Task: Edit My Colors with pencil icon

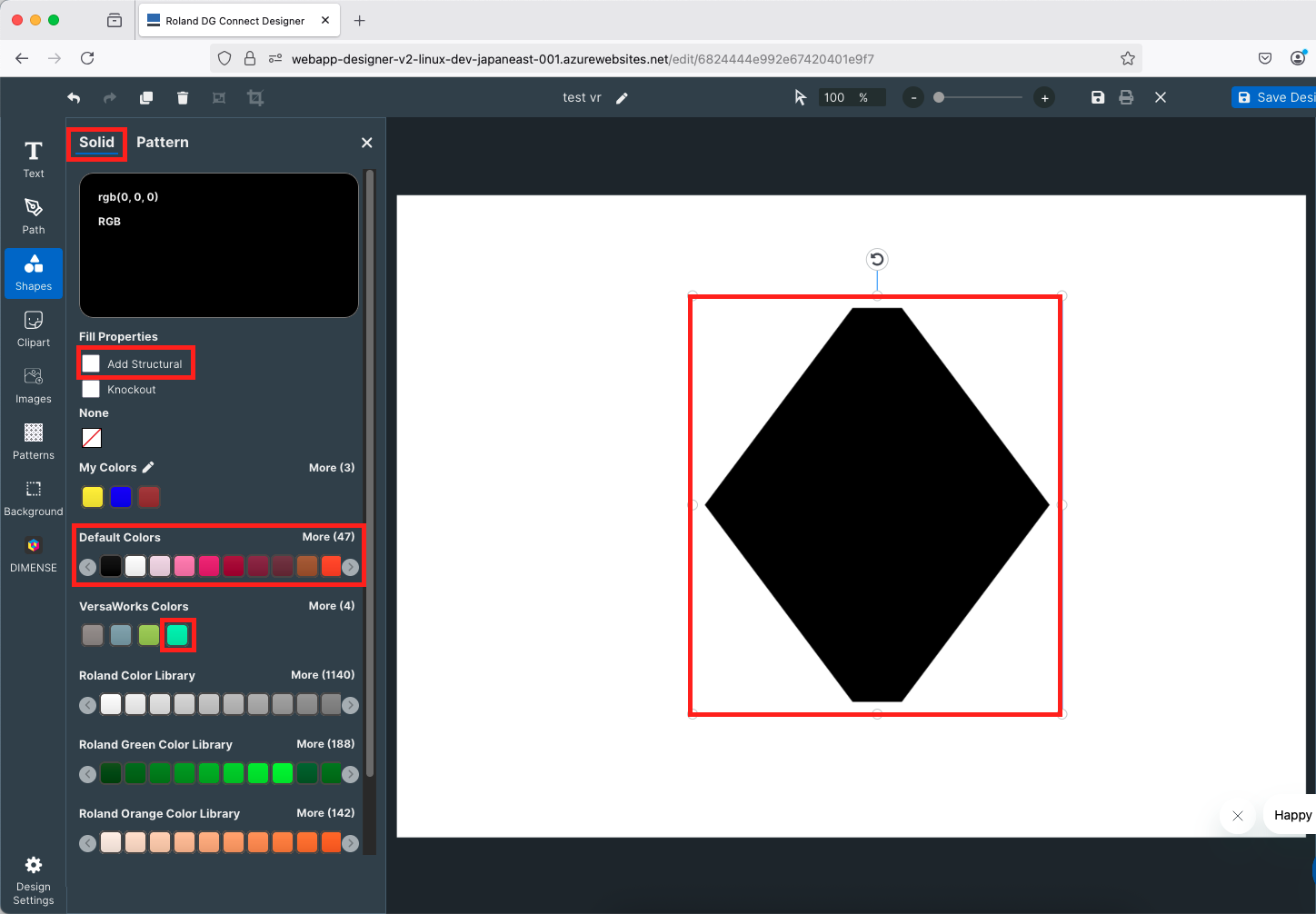Action: [x=148, y=467]
